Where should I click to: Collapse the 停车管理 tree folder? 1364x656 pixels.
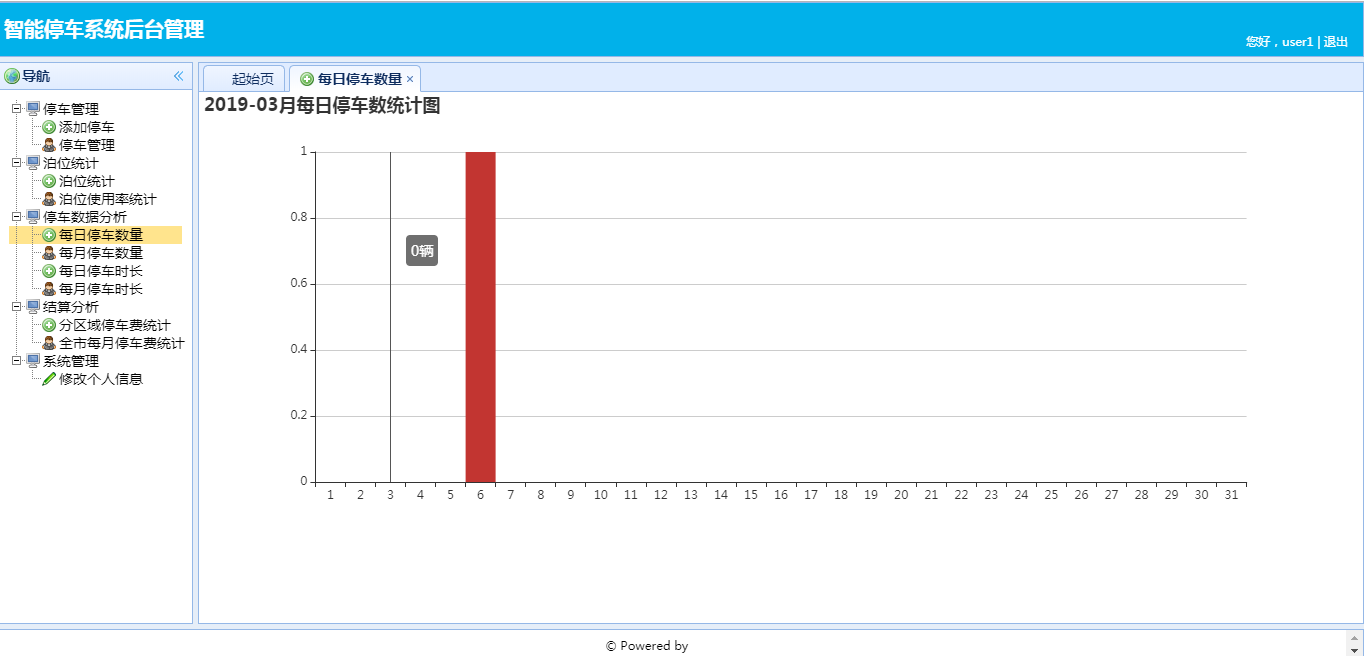pyautogui.click(x=16, y=109)
